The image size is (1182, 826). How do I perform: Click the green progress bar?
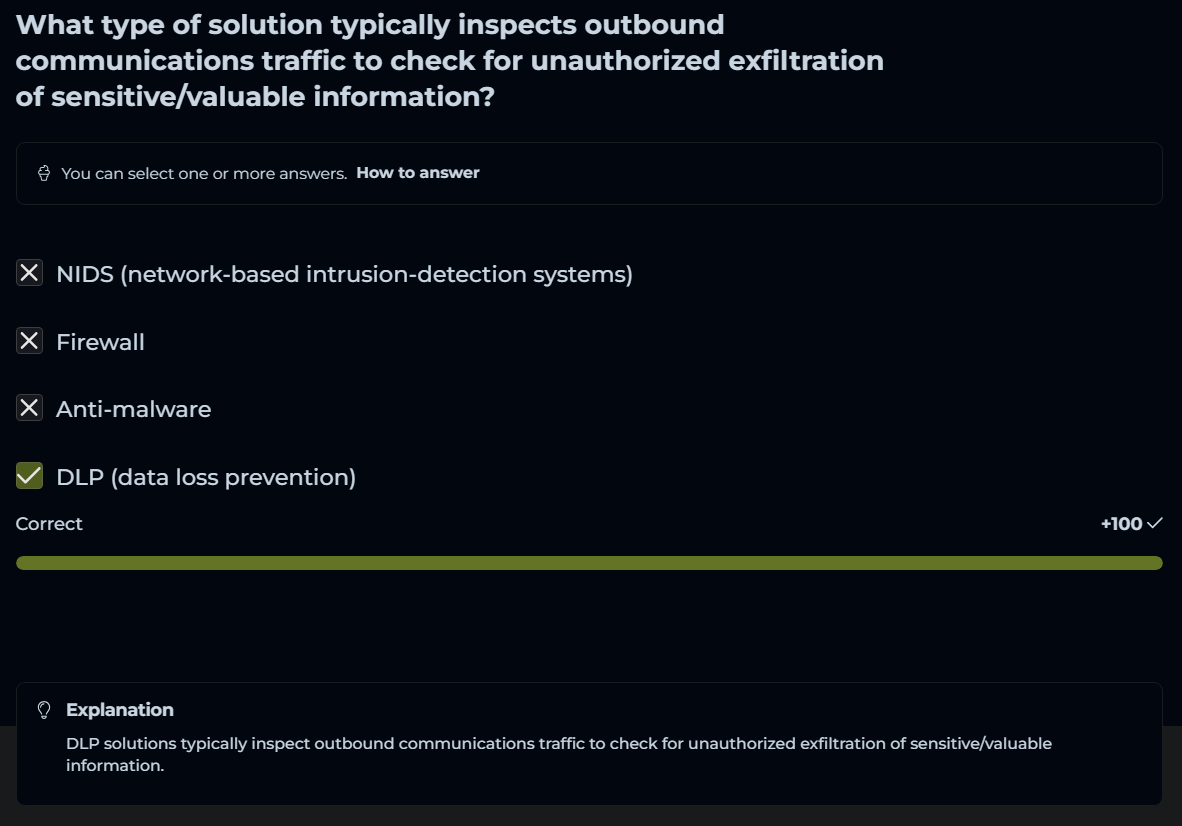pos(589,563)
